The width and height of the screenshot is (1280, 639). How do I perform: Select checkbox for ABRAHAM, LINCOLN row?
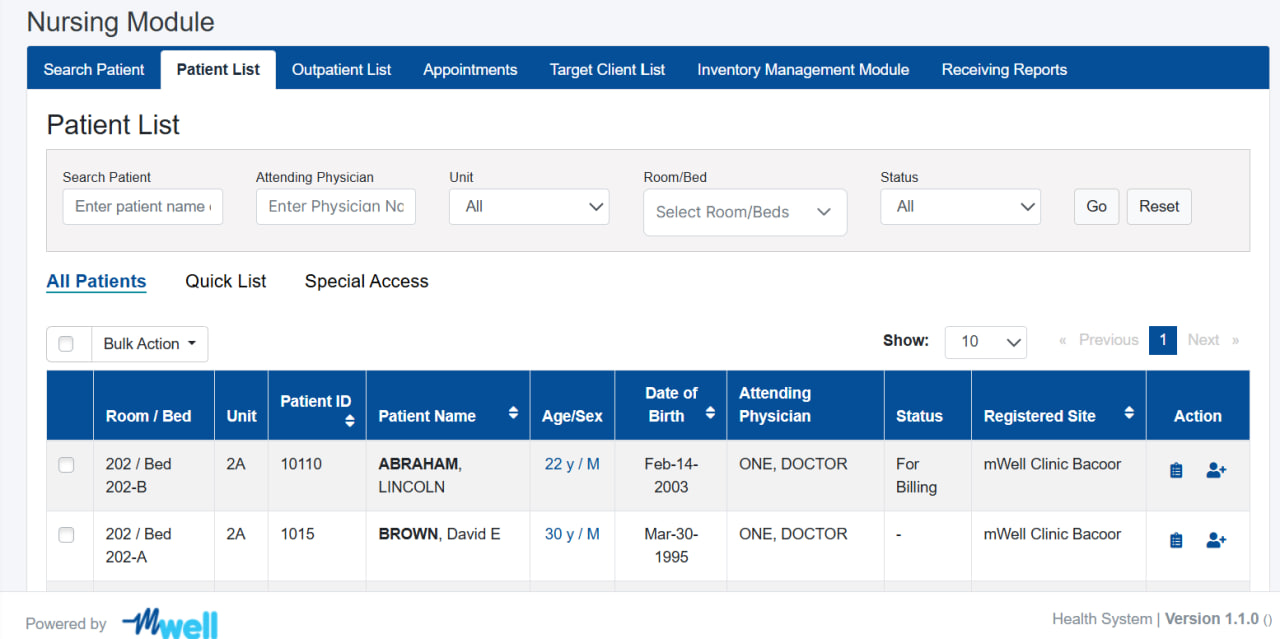tap(66, 465)
